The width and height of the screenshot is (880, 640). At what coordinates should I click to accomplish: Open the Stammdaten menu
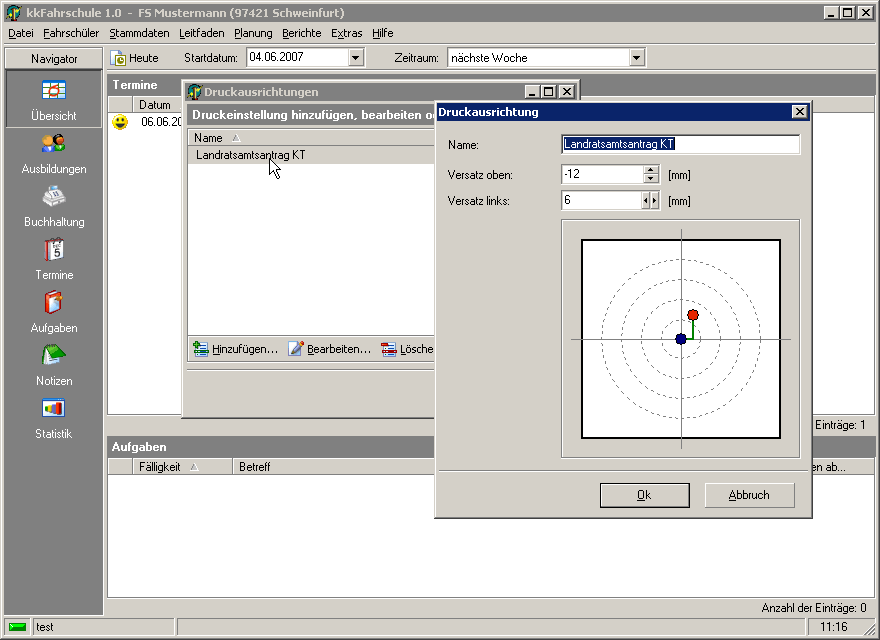point(141,33)
